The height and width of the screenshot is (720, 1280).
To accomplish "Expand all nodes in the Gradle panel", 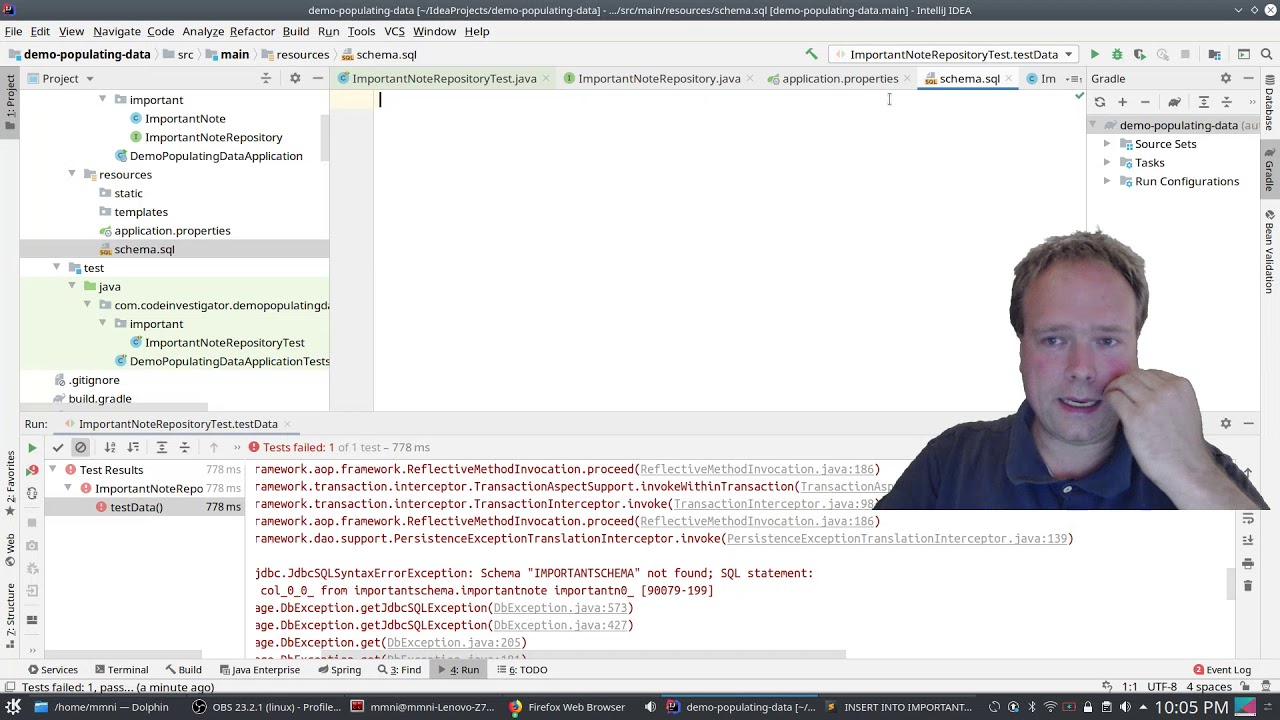I will coord(1204,102).
